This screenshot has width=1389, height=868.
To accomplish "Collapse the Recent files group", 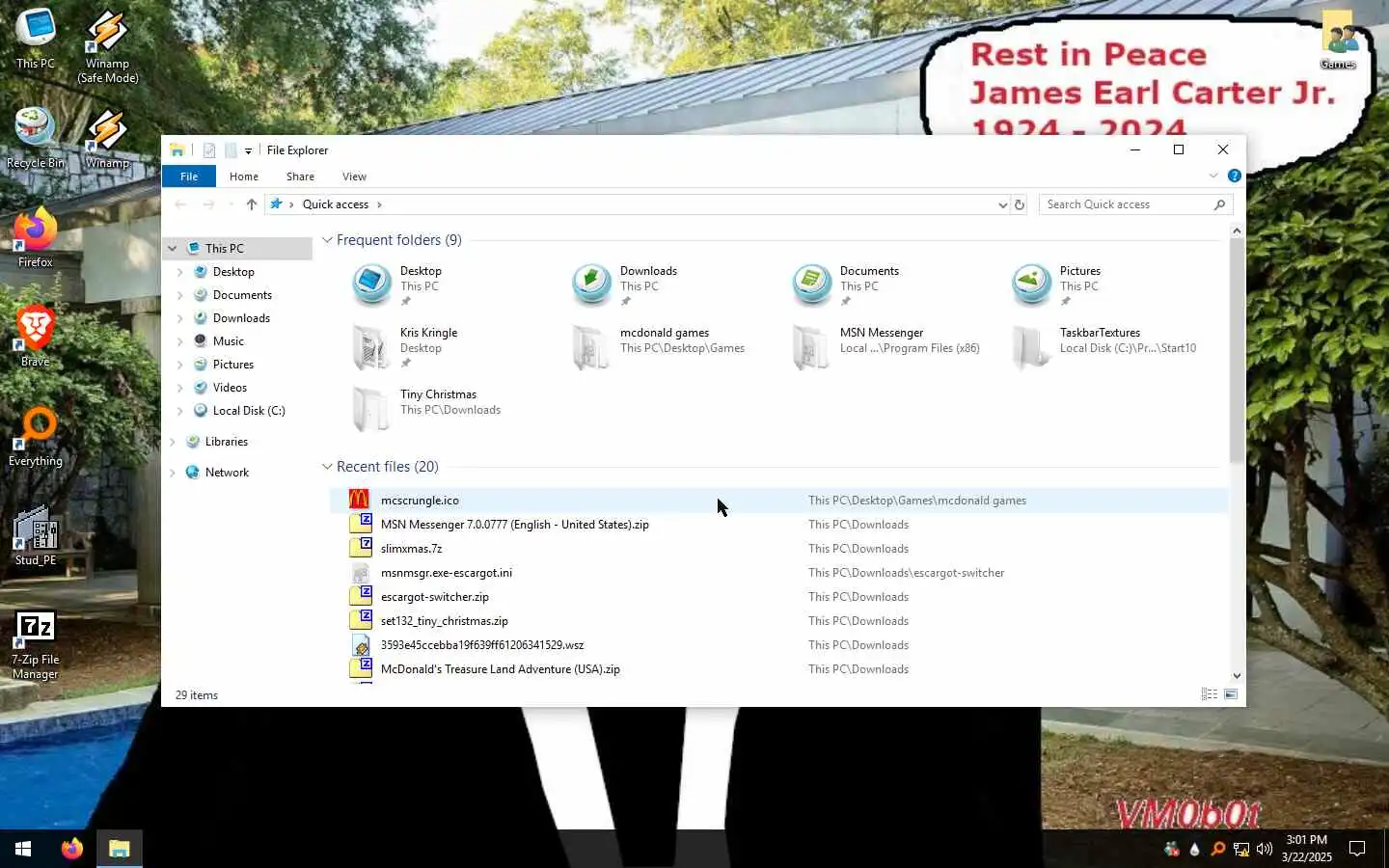I will click(x=327, y=467).
